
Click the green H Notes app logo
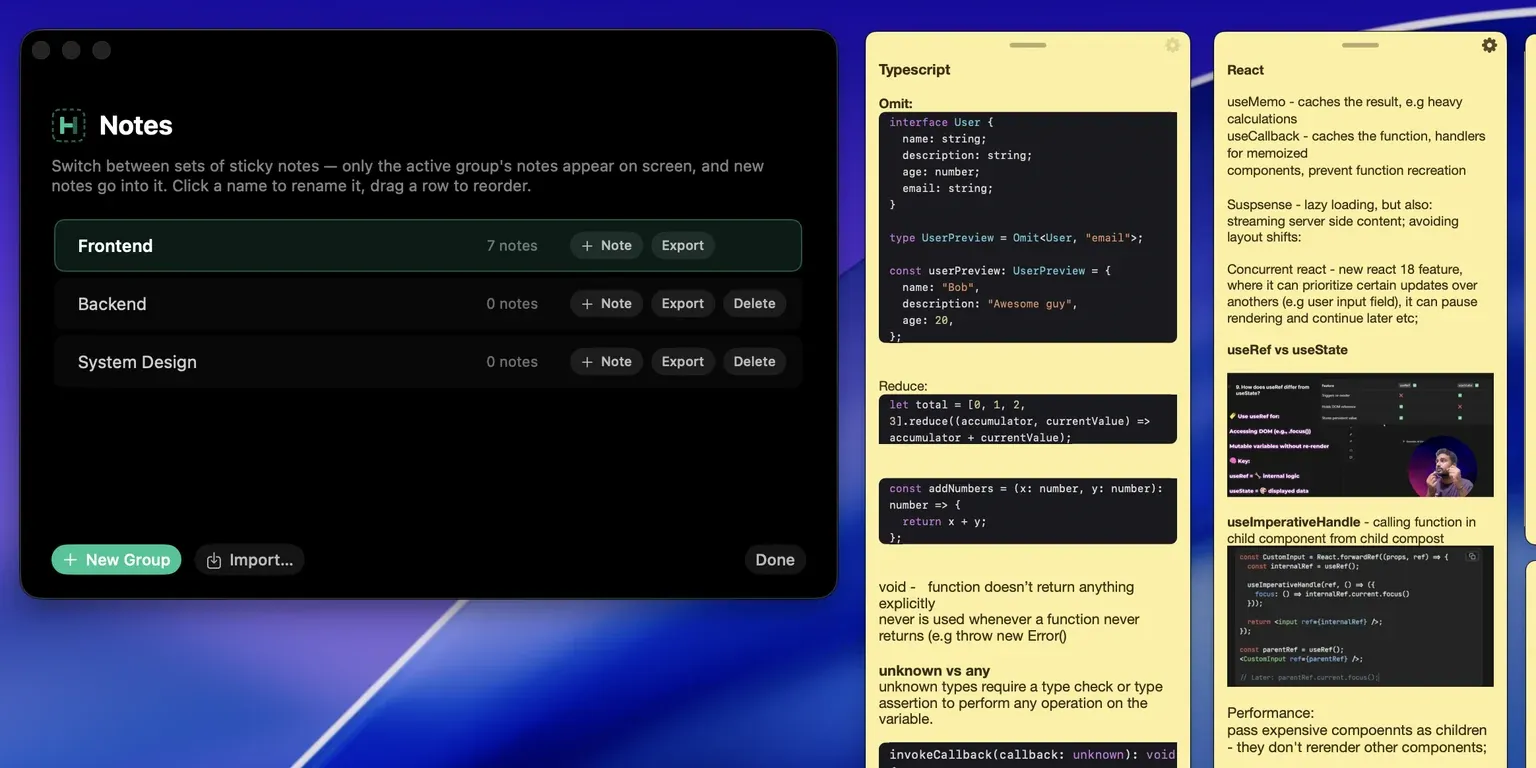(x=68, y=125)
